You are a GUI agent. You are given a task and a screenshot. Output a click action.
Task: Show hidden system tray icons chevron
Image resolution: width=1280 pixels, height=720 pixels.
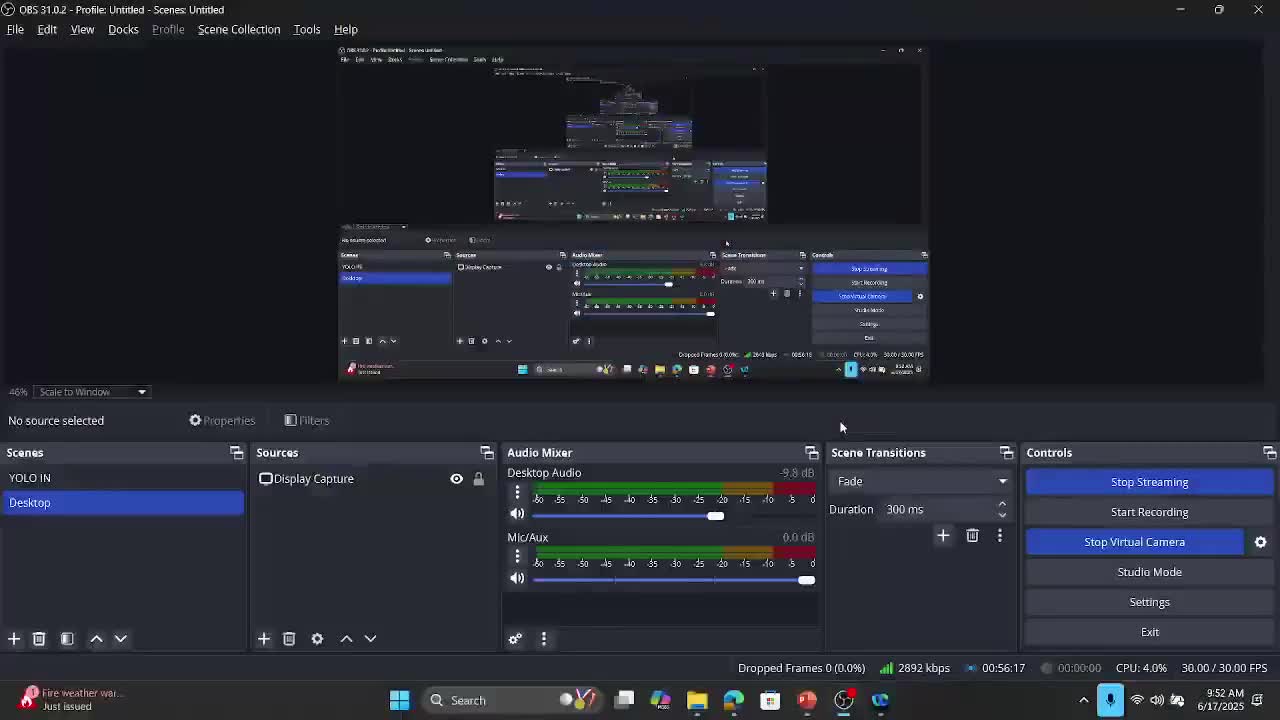click(1084, 700)
